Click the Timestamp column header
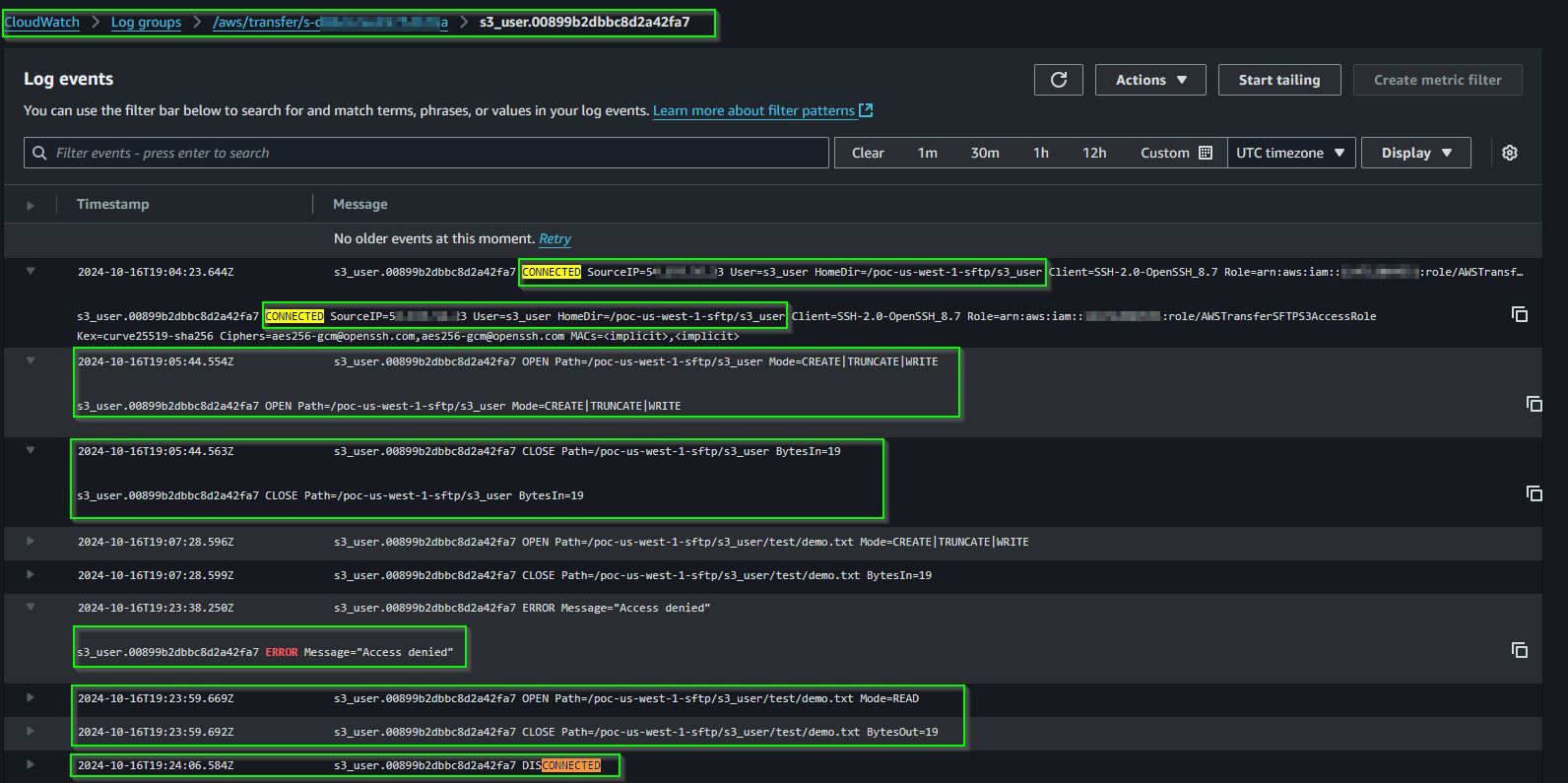 [x=113, y=204]
